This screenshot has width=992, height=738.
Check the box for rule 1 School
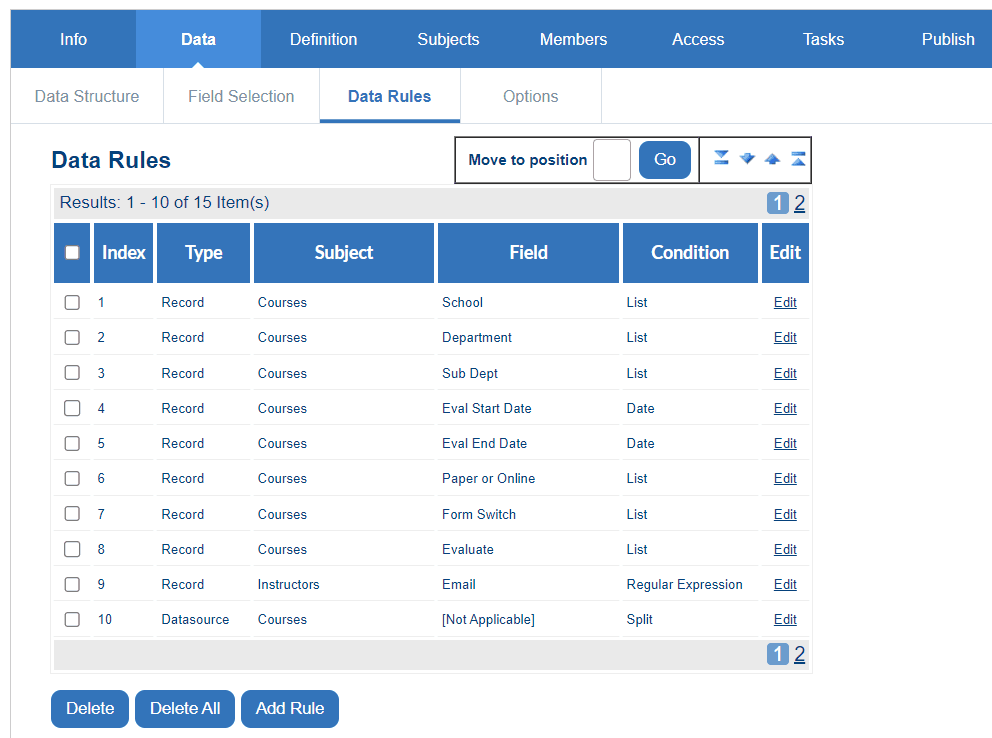pos(72,302)
